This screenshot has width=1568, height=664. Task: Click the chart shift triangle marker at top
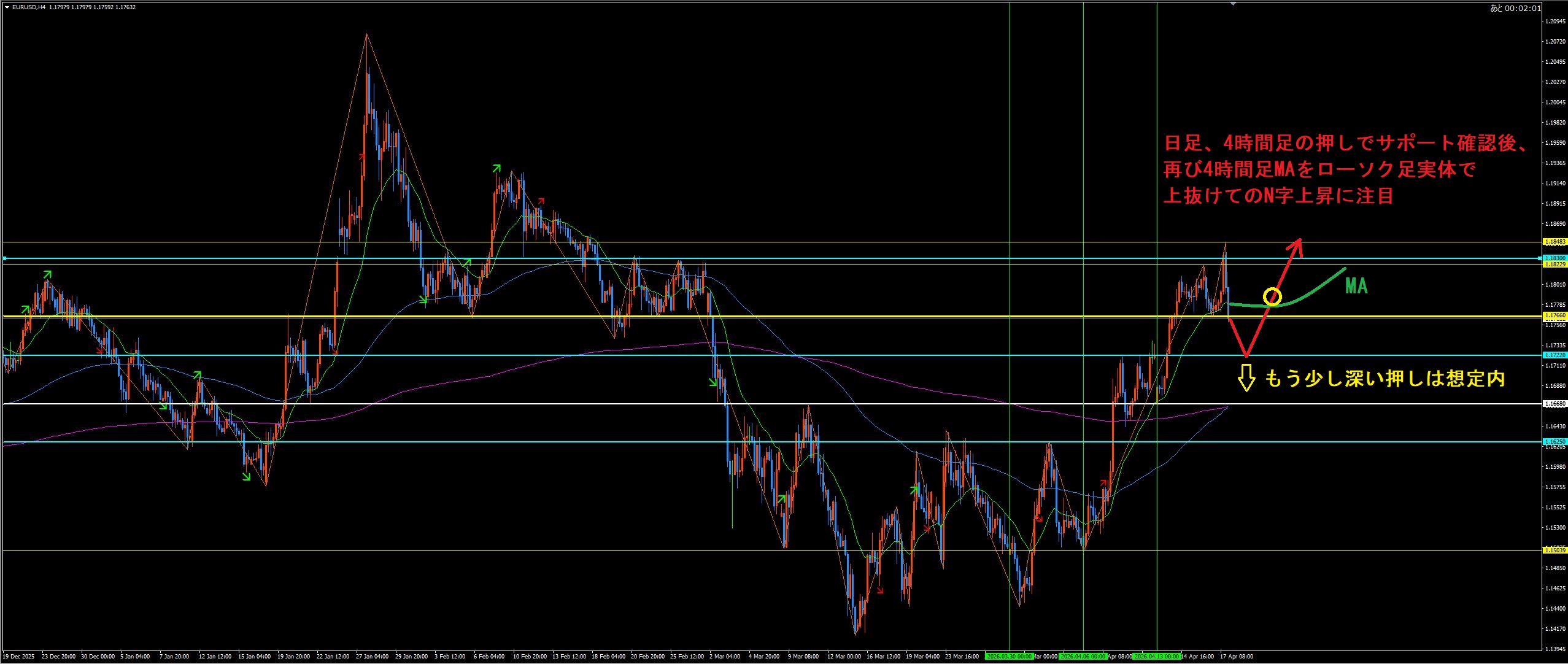(1234, 4)
